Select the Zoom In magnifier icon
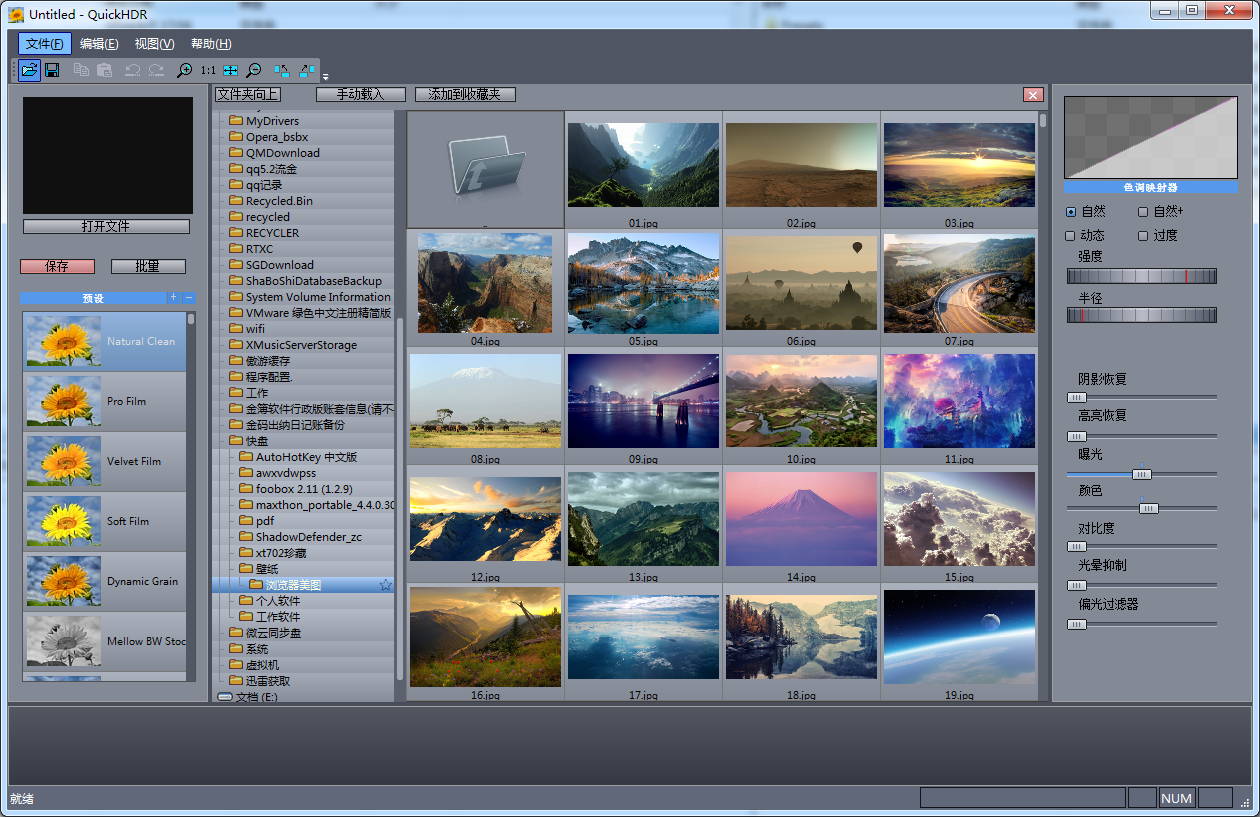Screen dimensions: 1260x817 point(184,70)
